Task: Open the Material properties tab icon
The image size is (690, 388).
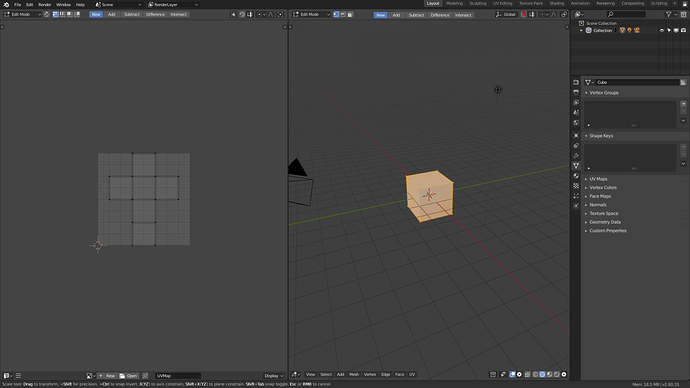Action: click(x=576, y=176)
